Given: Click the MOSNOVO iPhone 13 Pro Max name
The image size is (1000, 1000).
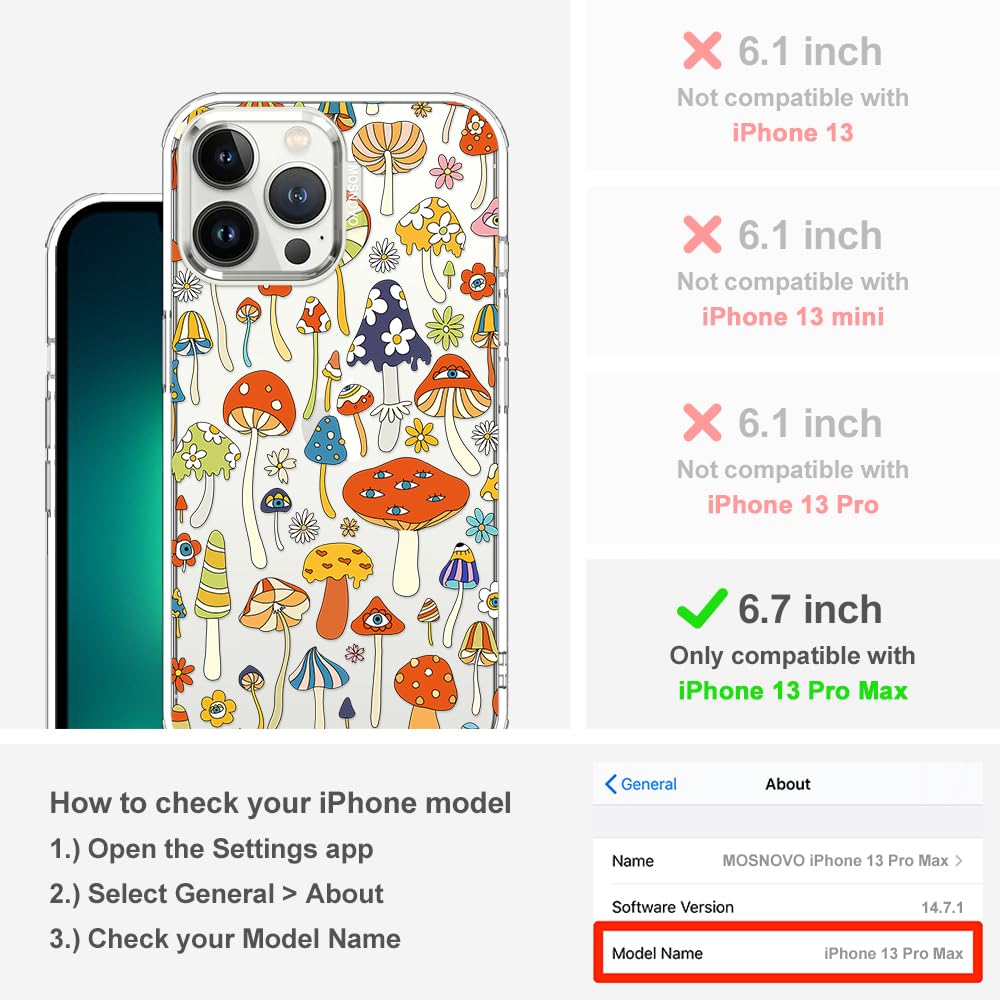Looking at the screenshot, I should [835, 860].
